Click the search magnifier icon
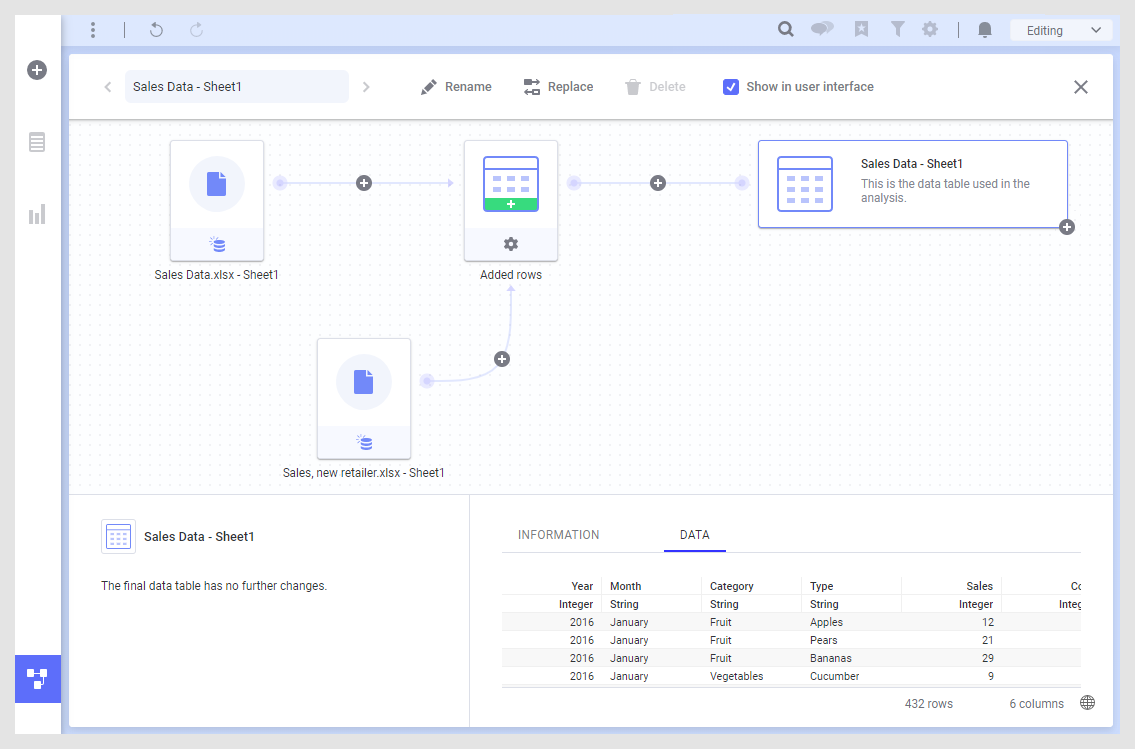This screenshot has height=749, width=1135. (x=786, y=30)
